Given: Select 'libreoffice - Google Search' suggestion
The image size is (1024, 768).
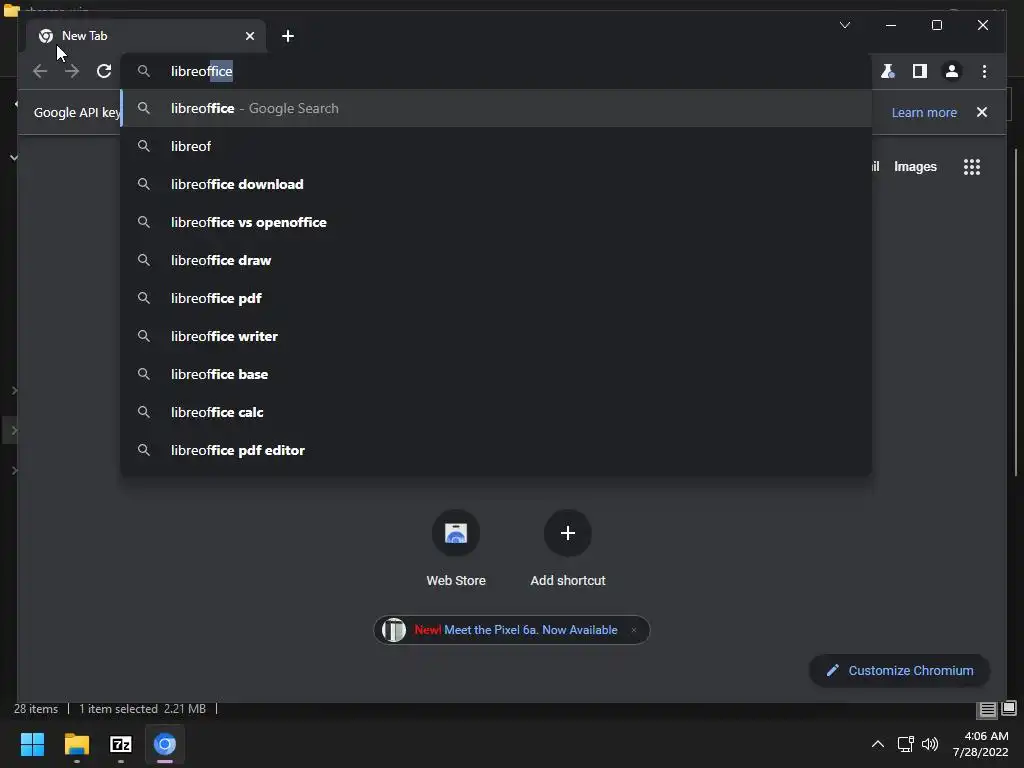Looking at the screenshot, I should 496,108.
